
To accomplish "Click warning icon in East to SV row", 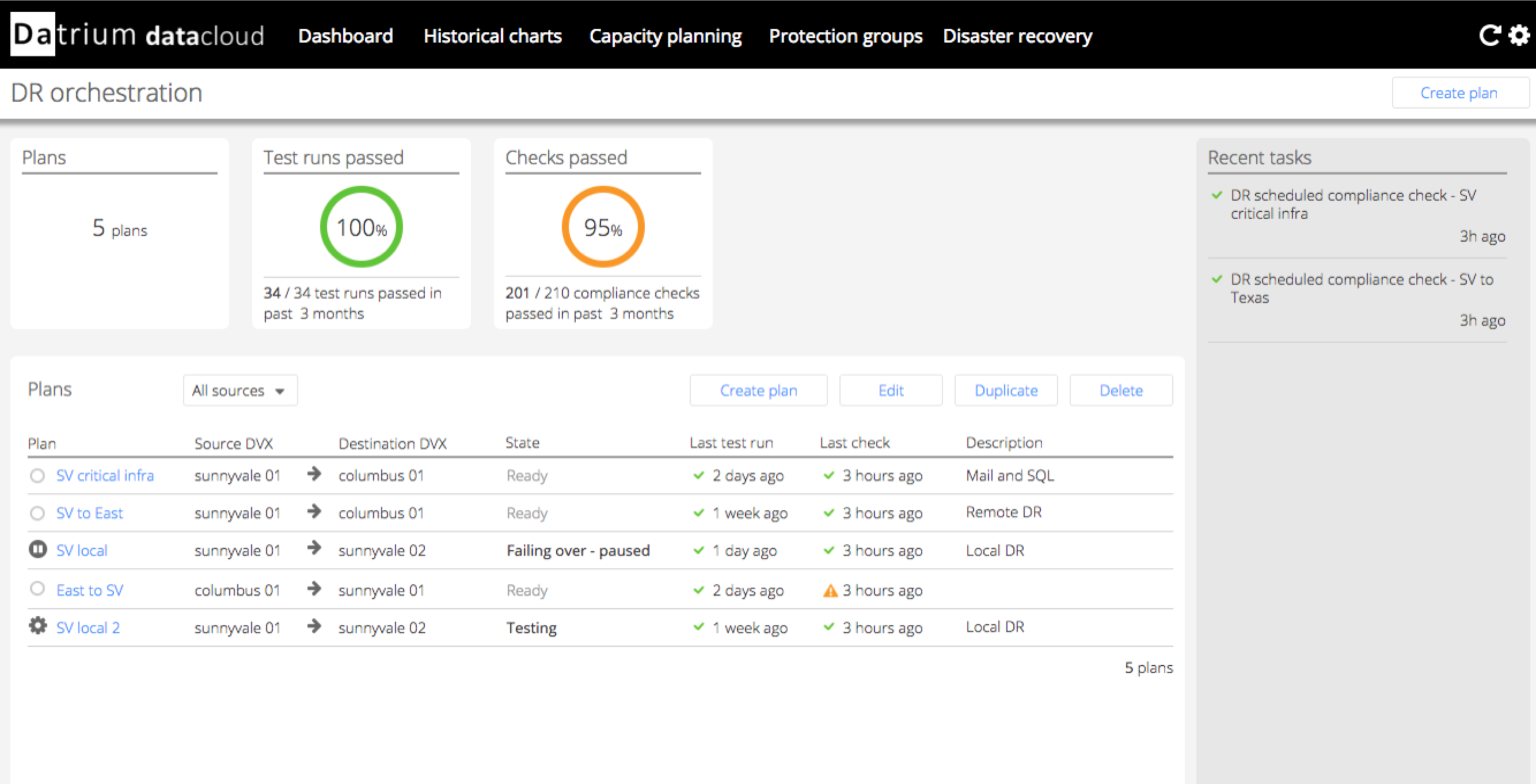I will point(830,591).
